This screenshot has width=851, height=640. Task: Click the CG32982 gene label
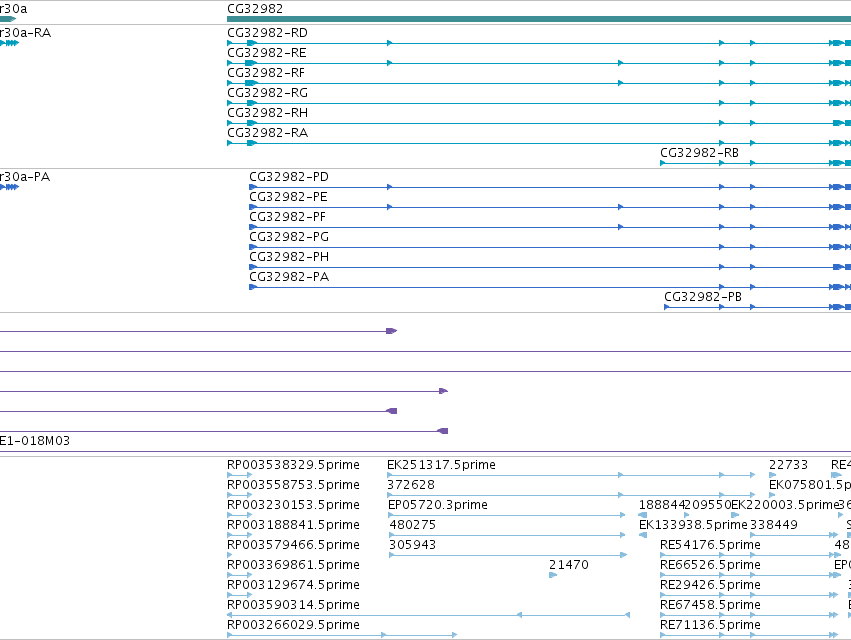click(255, 9)
